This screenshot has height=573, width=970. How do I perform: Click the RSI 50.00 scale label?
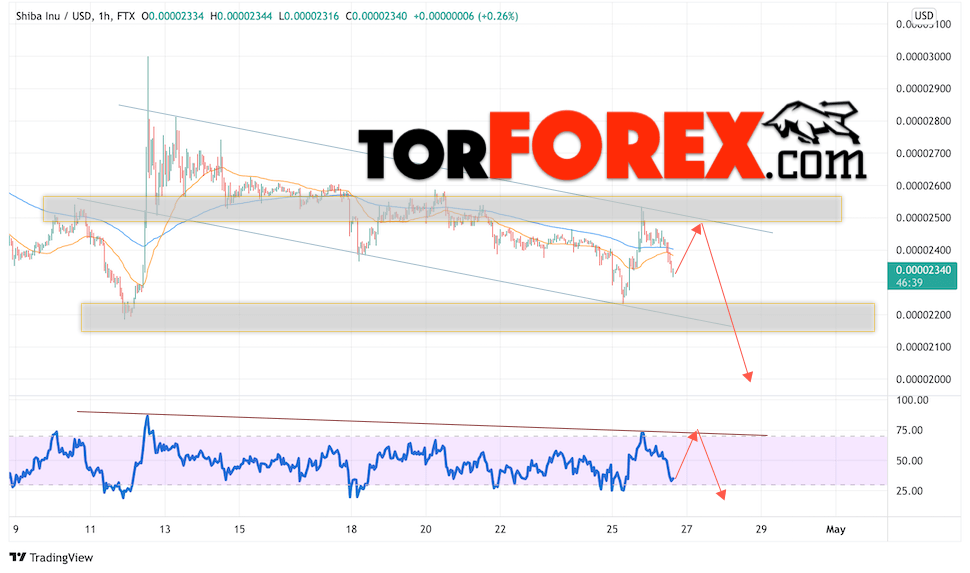909,461
